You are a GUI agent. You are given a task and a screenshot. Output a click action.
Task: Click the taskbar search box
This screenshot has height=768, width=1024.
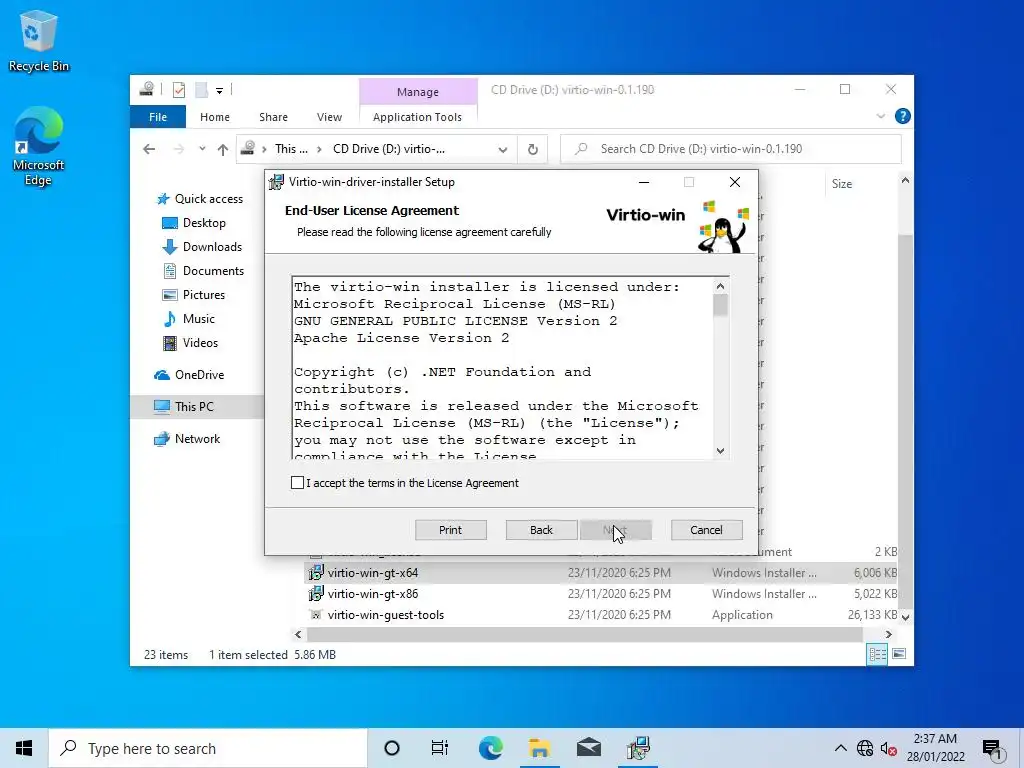click(x=208, y=748)
